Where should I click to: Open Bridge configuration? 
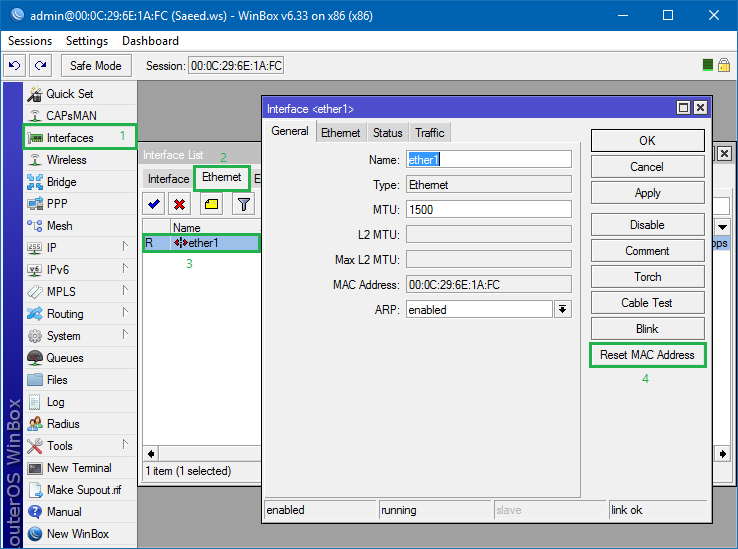coord(80,182)
